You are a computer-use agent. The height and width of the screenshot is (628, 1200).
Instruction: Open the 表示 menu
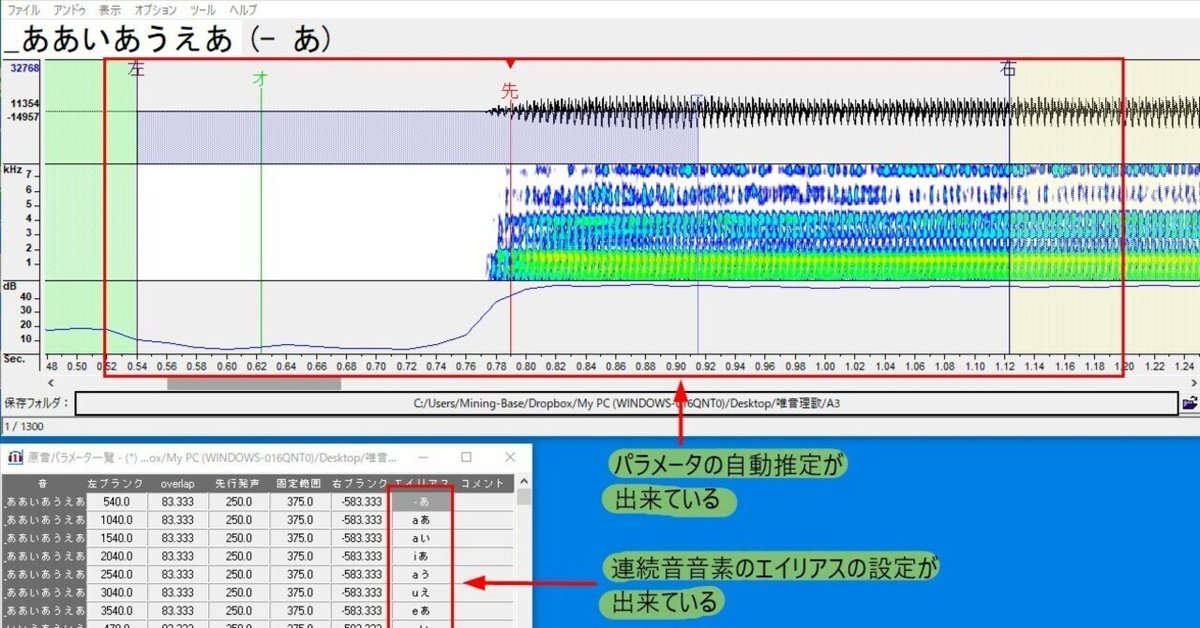(x=110, y=10)
